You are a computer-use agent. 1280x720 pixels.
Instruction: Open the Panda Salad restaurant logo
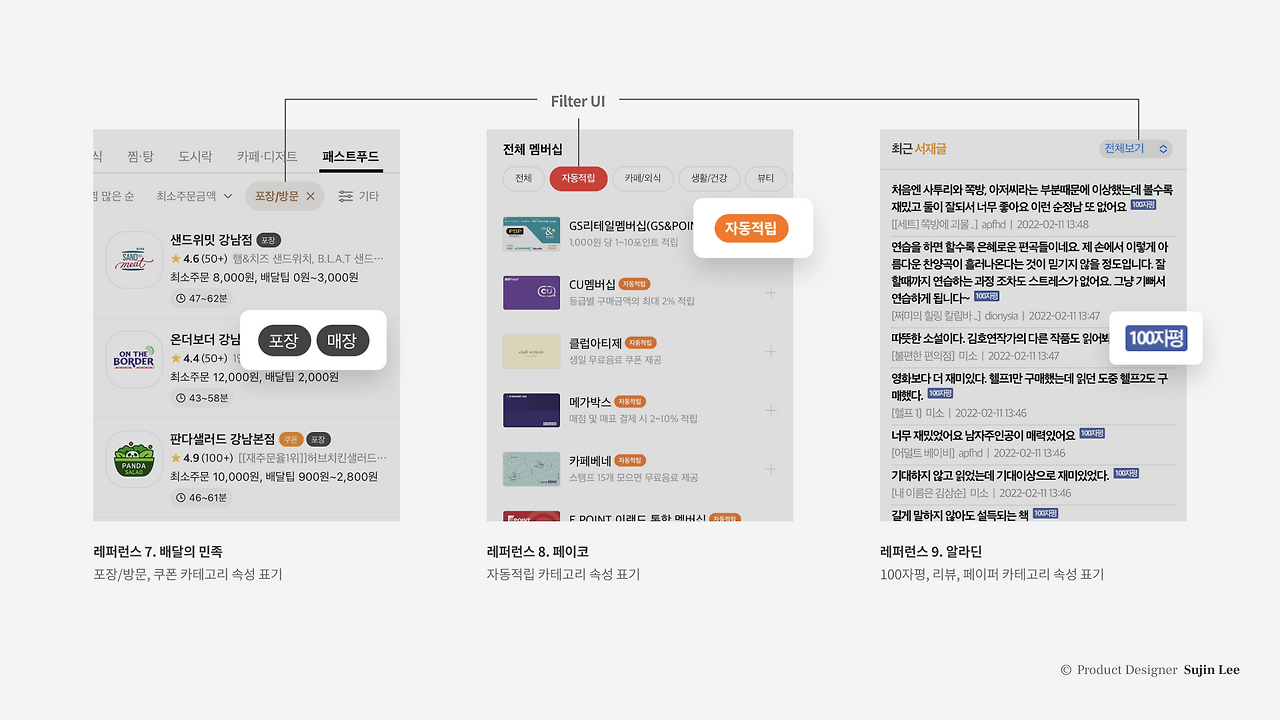[134, 459]
